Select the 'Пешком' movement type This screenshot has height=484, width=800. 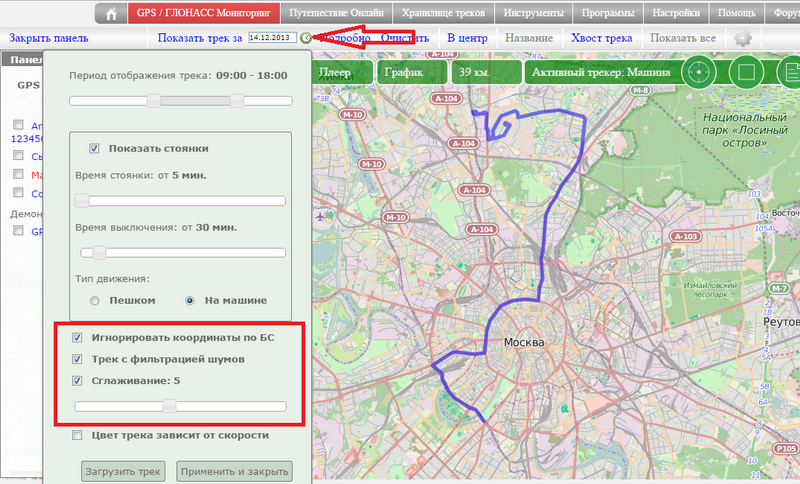tap(94, 300)
